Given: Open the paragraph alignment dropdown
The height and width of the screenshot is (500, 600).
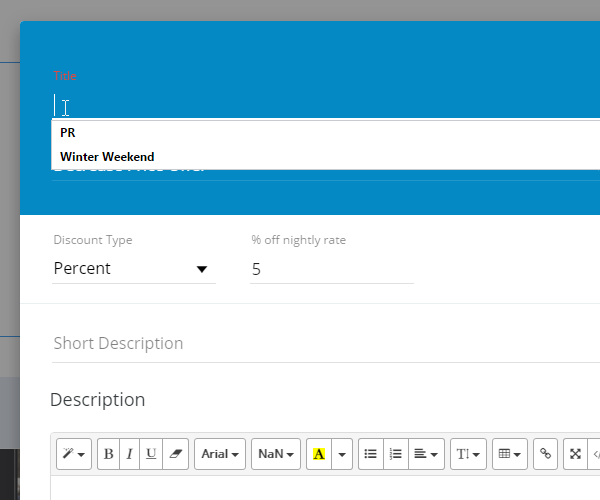Looking at the screenshot, I should [426, 454].
